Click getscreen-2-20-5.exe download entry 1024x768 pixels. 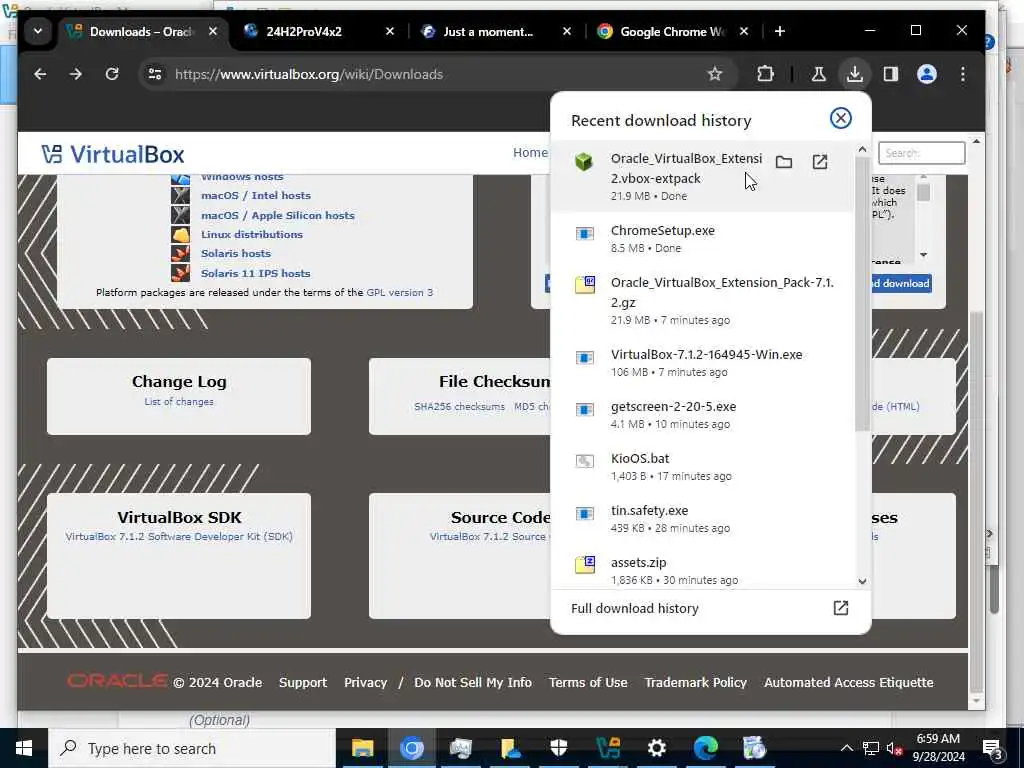point(702,415)
